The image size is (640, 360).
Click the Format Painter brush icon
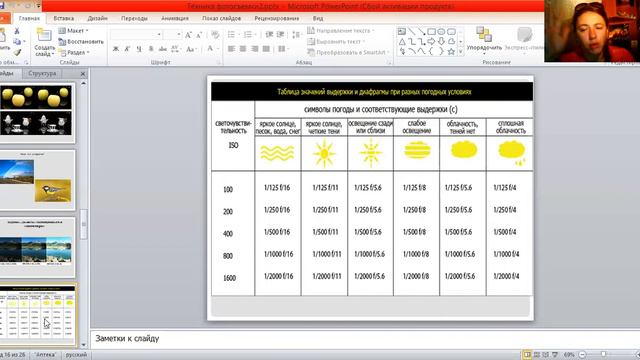[x=17, y=52]
